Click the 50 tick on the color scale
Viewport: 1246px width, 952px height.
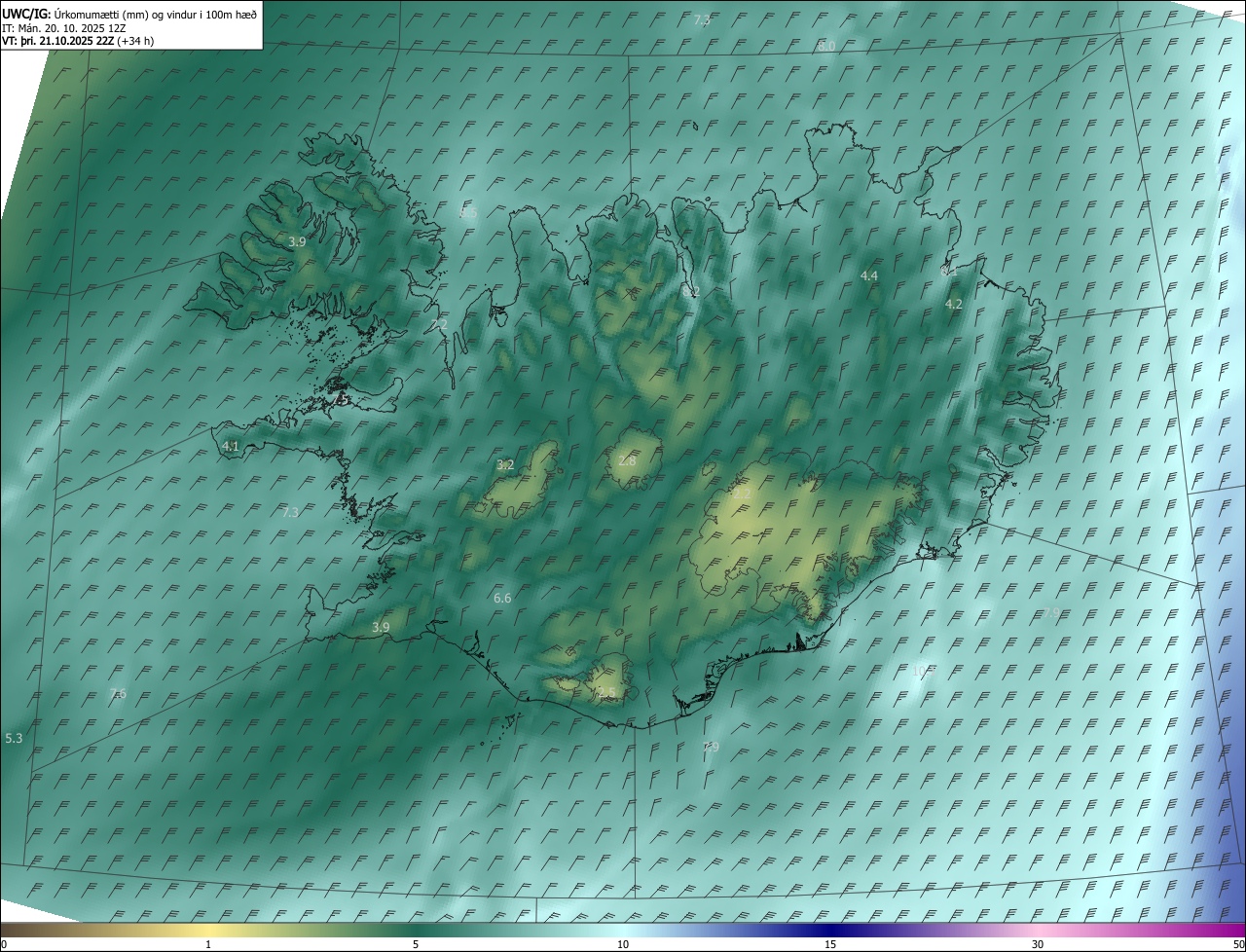pyautogui.click(x=1238, y=945)
